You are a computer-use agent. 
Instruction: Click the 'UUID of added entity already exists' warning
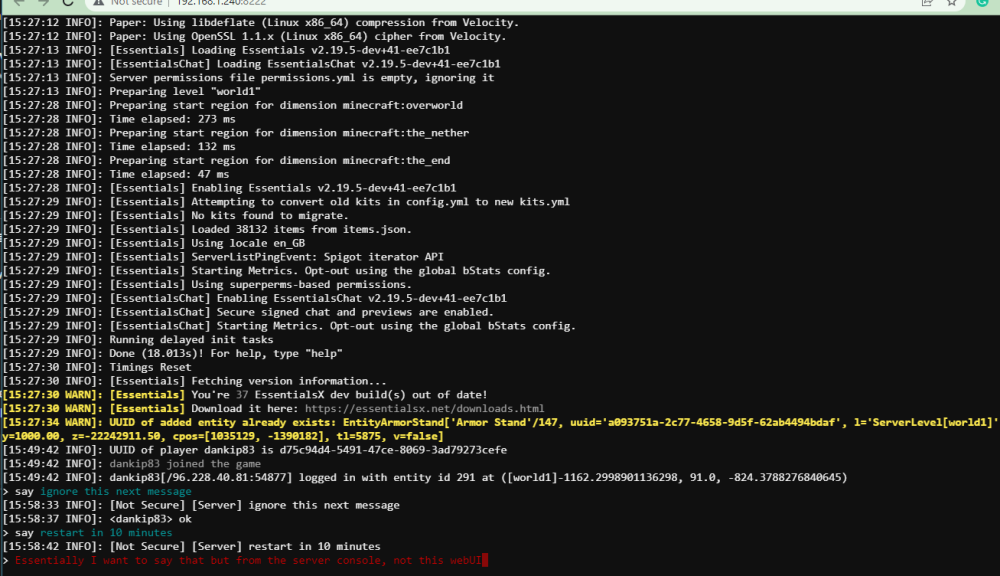pyautogui.click(x=500, y=429)
